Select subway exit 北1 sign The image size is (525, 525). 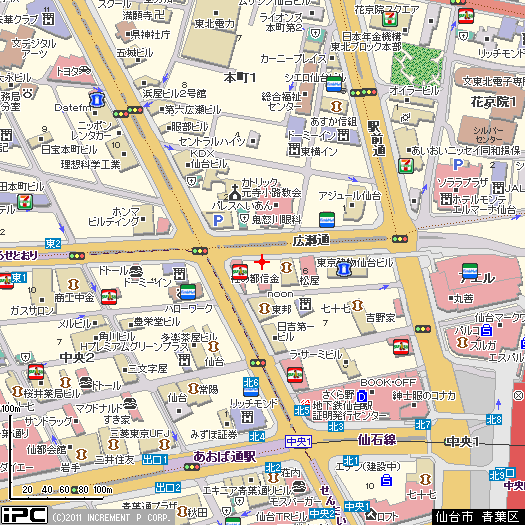click(351, 461)
